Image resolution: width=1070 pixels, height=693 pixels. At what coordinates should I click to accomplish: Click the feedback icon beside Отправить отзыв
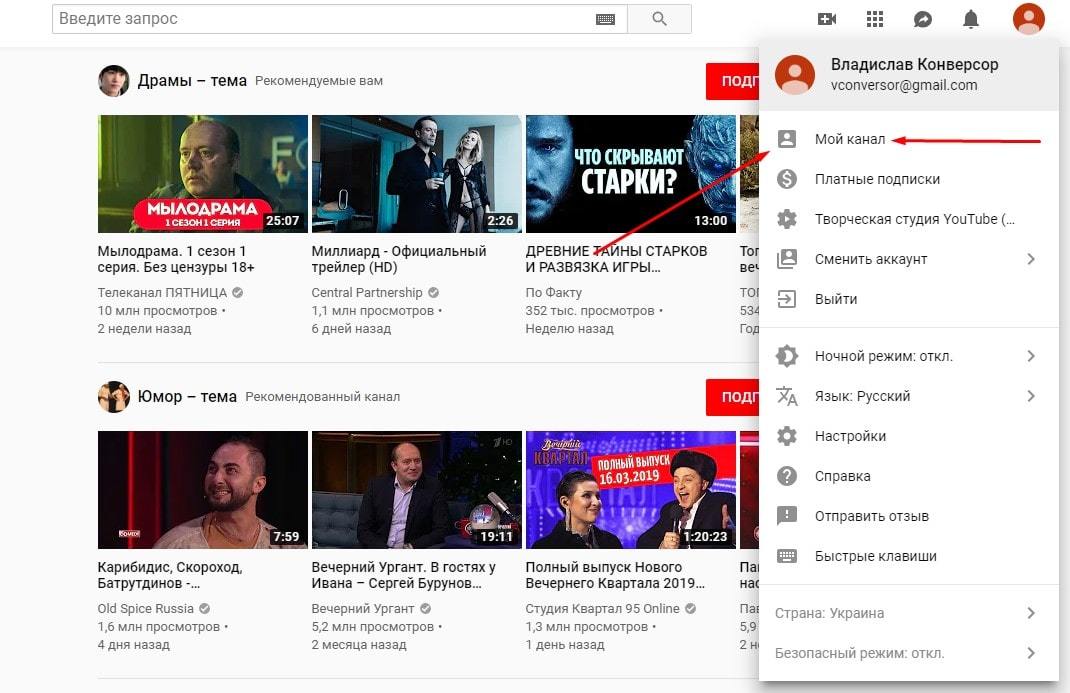[787, 516]
